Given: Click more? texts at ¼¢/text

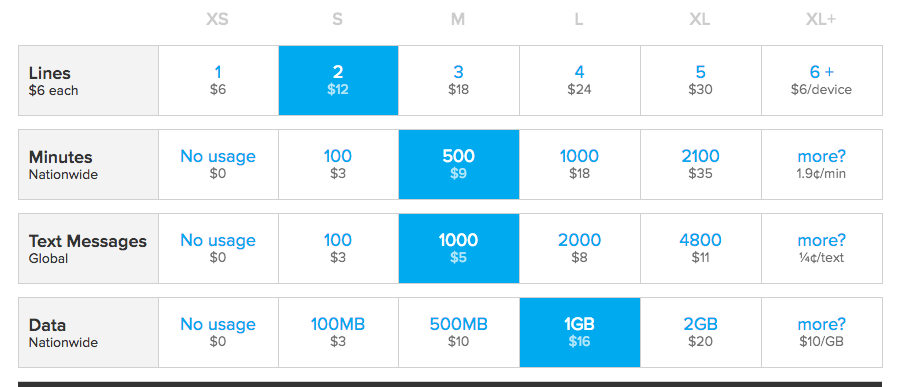Looking at the screenshot, I should (x=822, y=248).
